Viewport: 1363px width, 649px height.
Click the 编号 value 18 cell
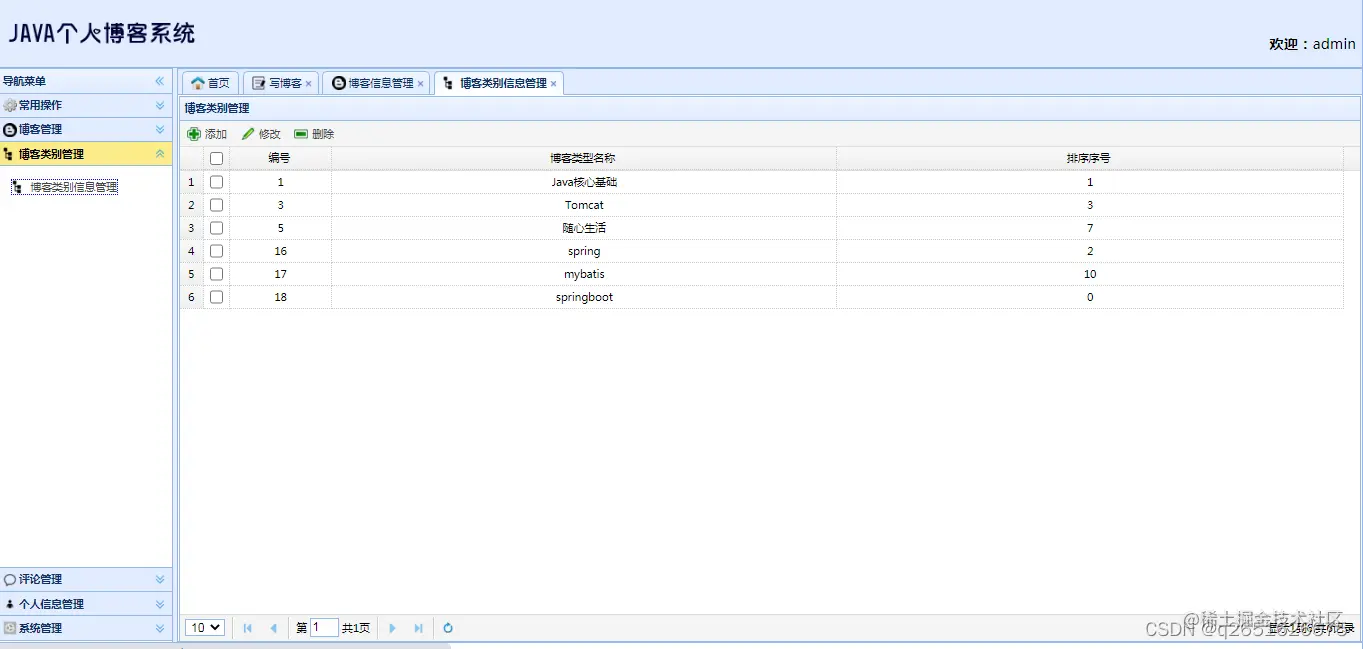click(280, 297)
